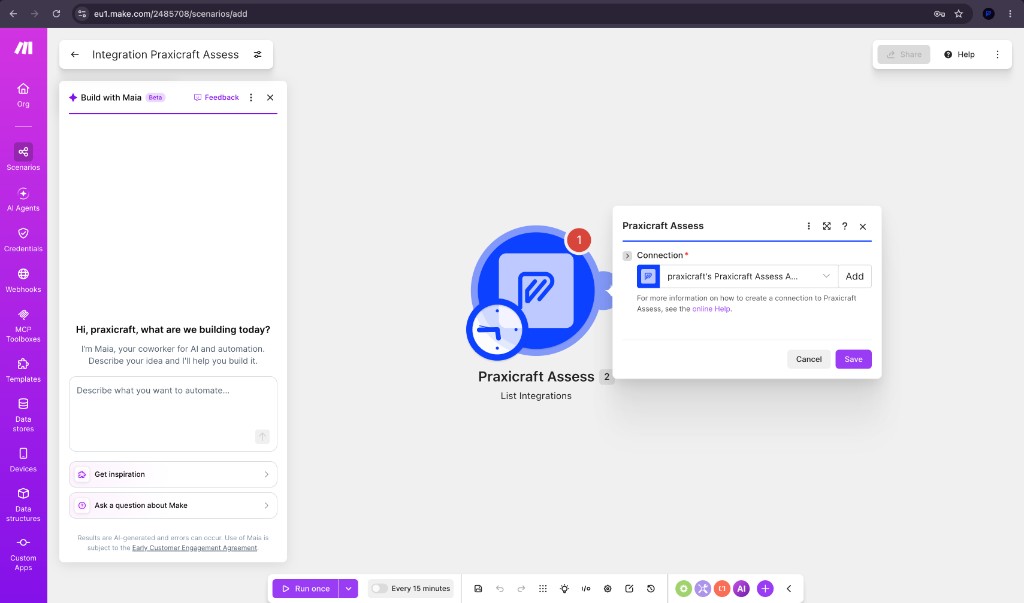Open Early Customer Engagement Agreement link
Image resolution: width=1024 pixels, height=603 pixels.
click(x=195, y=548)
